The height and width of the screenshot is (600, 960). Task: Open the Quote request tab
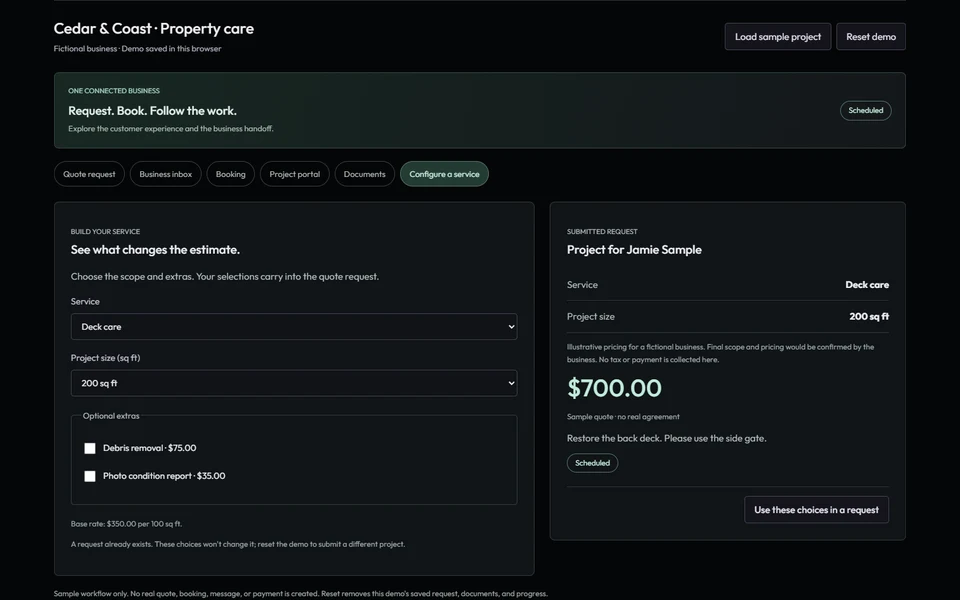[x=89, y=174]
